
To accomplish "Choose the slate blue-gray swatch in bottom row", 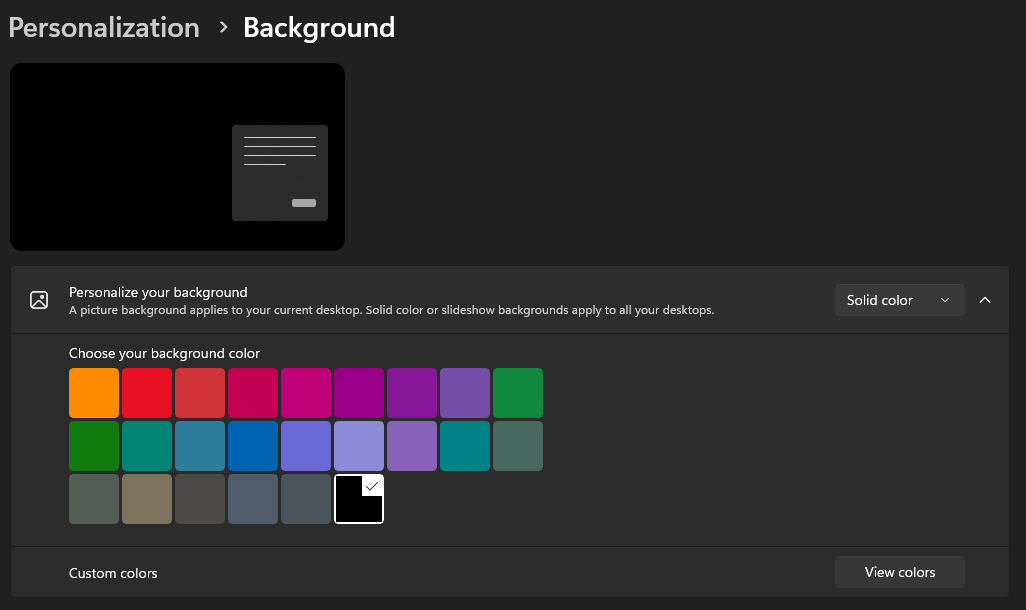I will pos(253,499).
